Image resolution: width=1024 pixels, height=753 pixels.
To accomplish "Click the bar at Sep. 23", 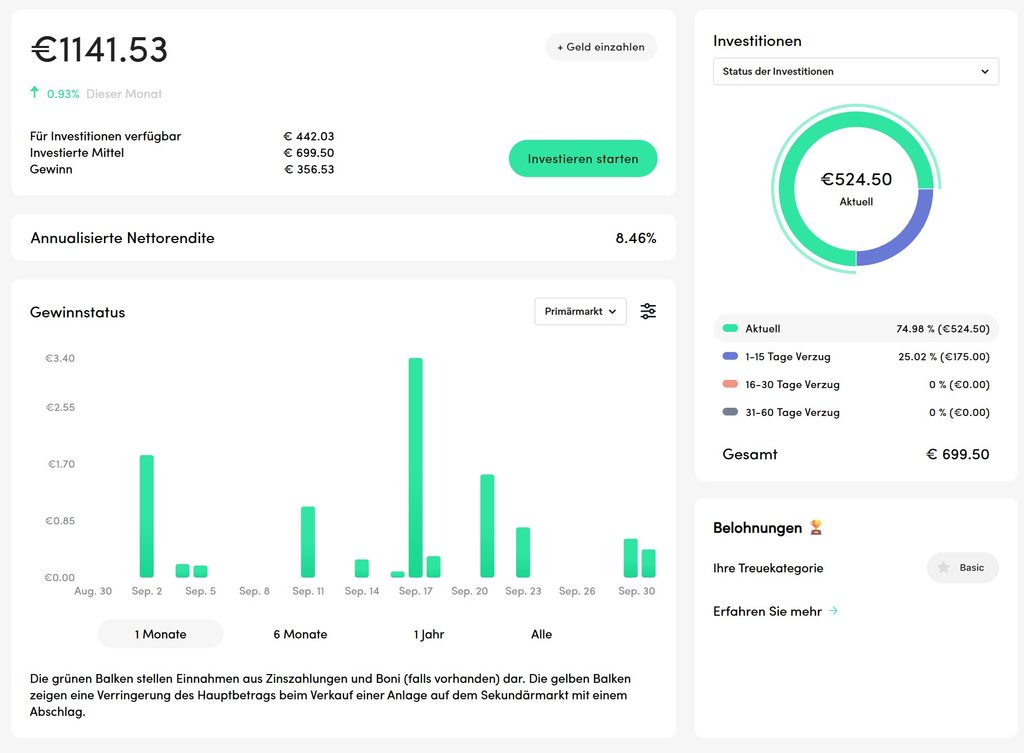I will 523,552.
